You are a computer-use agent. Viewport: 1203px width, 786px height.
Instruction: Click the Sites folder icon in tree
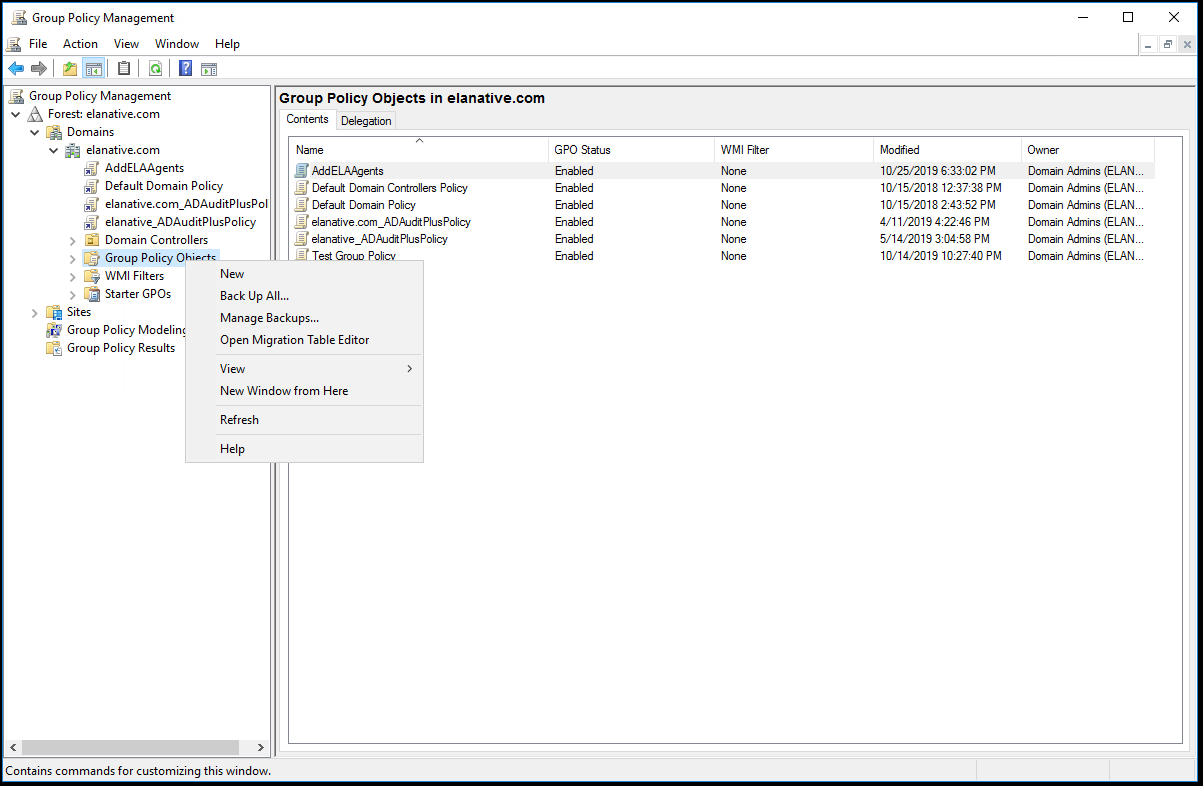pyautogui.click(x=54, y=312)
